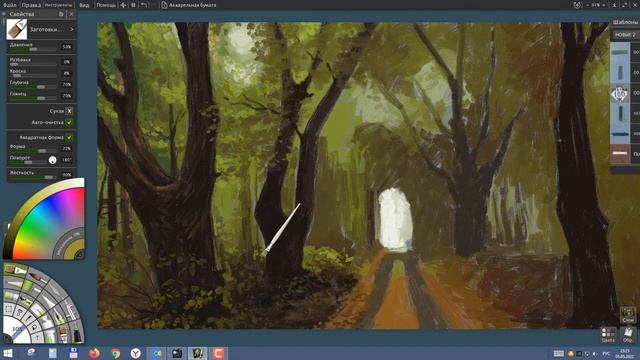Open the Свойства panel options menu icon
640x360 pixels.
coord(61,14)
